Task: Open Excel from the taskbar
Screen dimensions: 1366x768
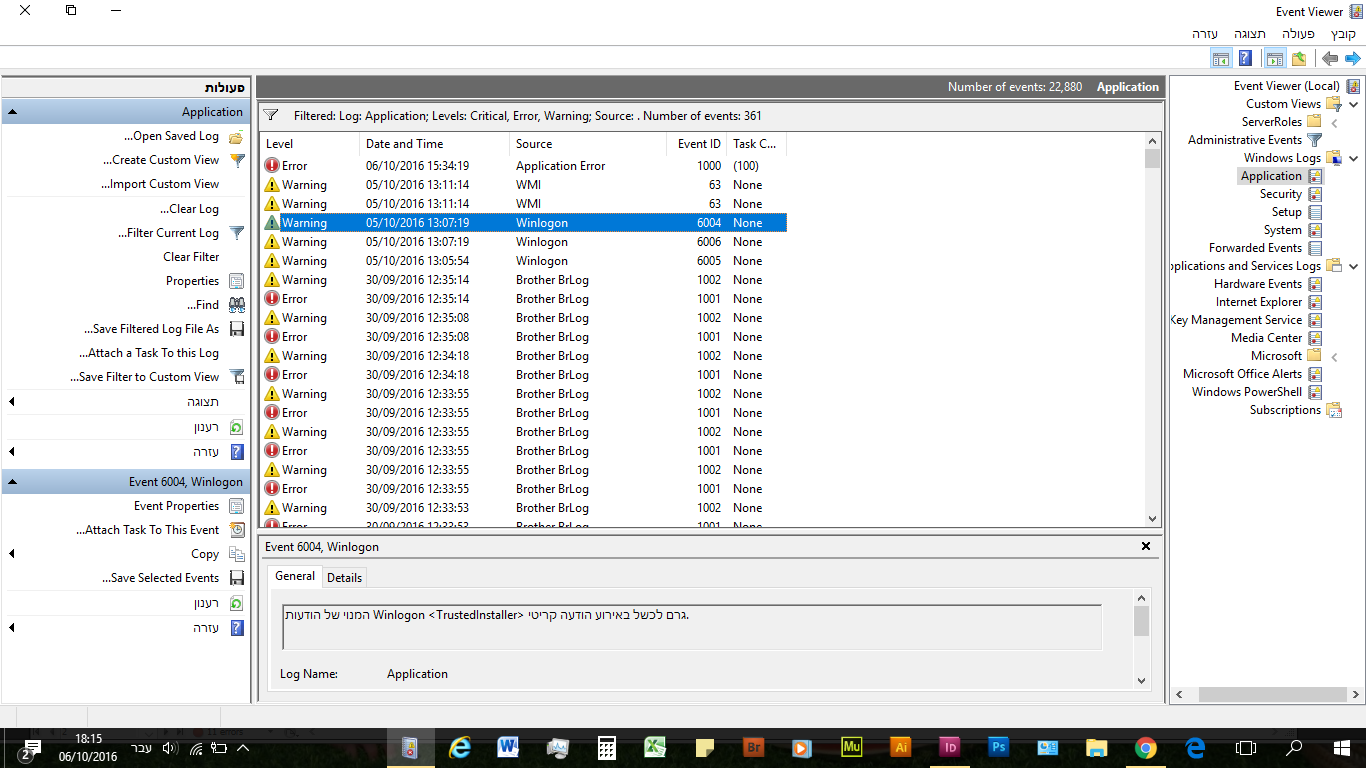Action: pos(655,748)
